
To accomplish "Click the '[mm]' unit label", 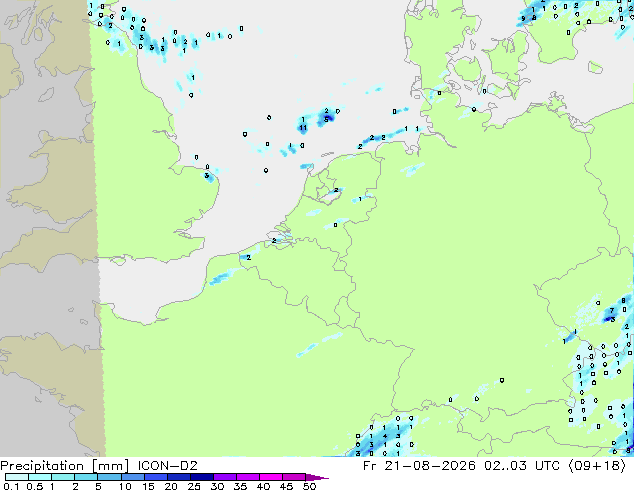I will (x=111, y=466).
